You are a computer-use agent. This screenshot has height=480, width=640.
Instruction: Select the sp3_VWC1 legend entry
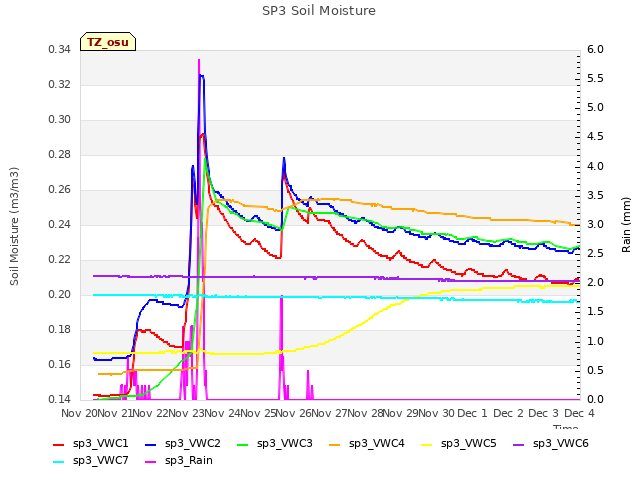pyautogui.click(x=91, y=444)
